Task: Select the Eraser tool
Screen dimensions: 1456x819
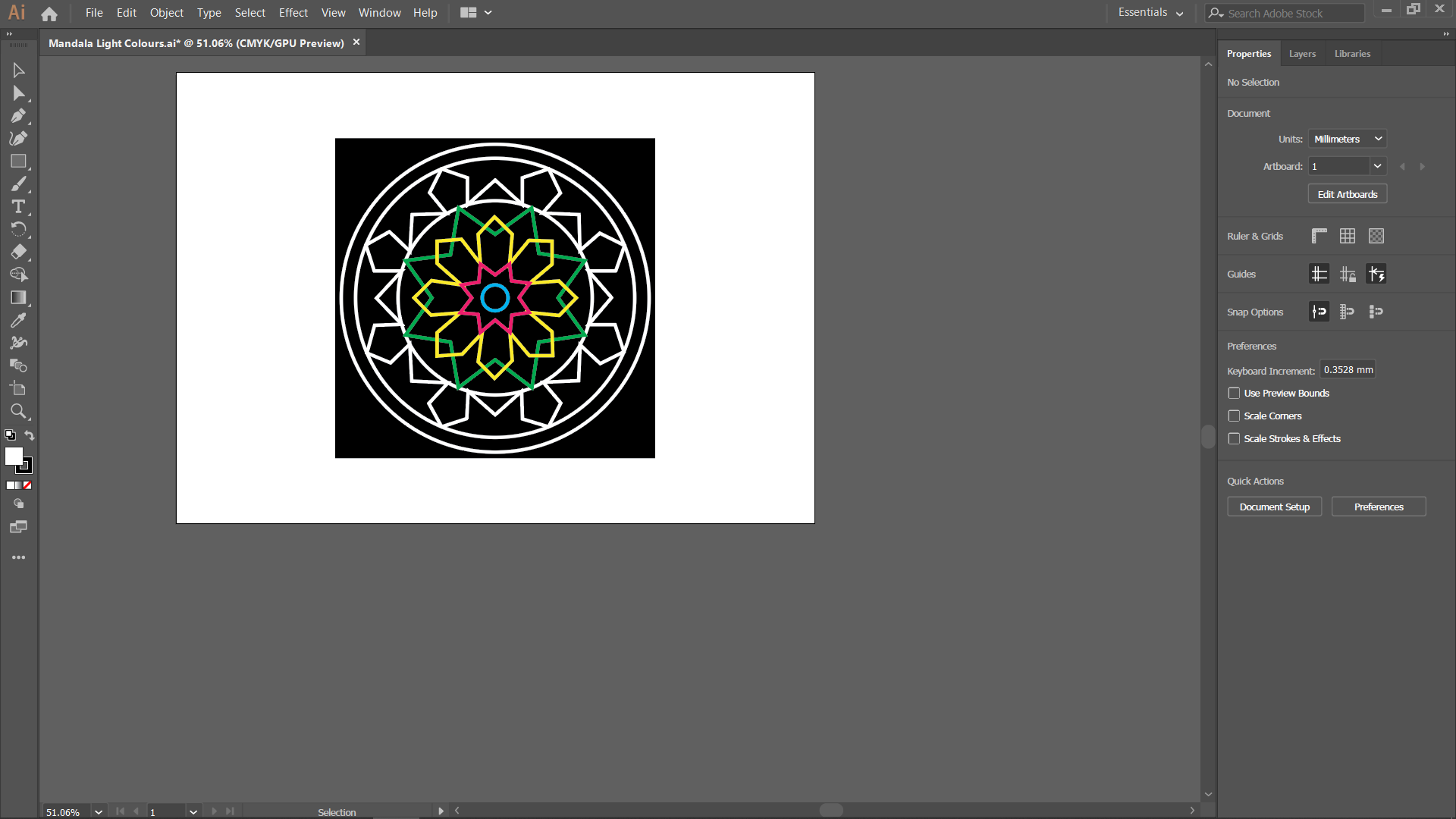Action: pos(18,252)
